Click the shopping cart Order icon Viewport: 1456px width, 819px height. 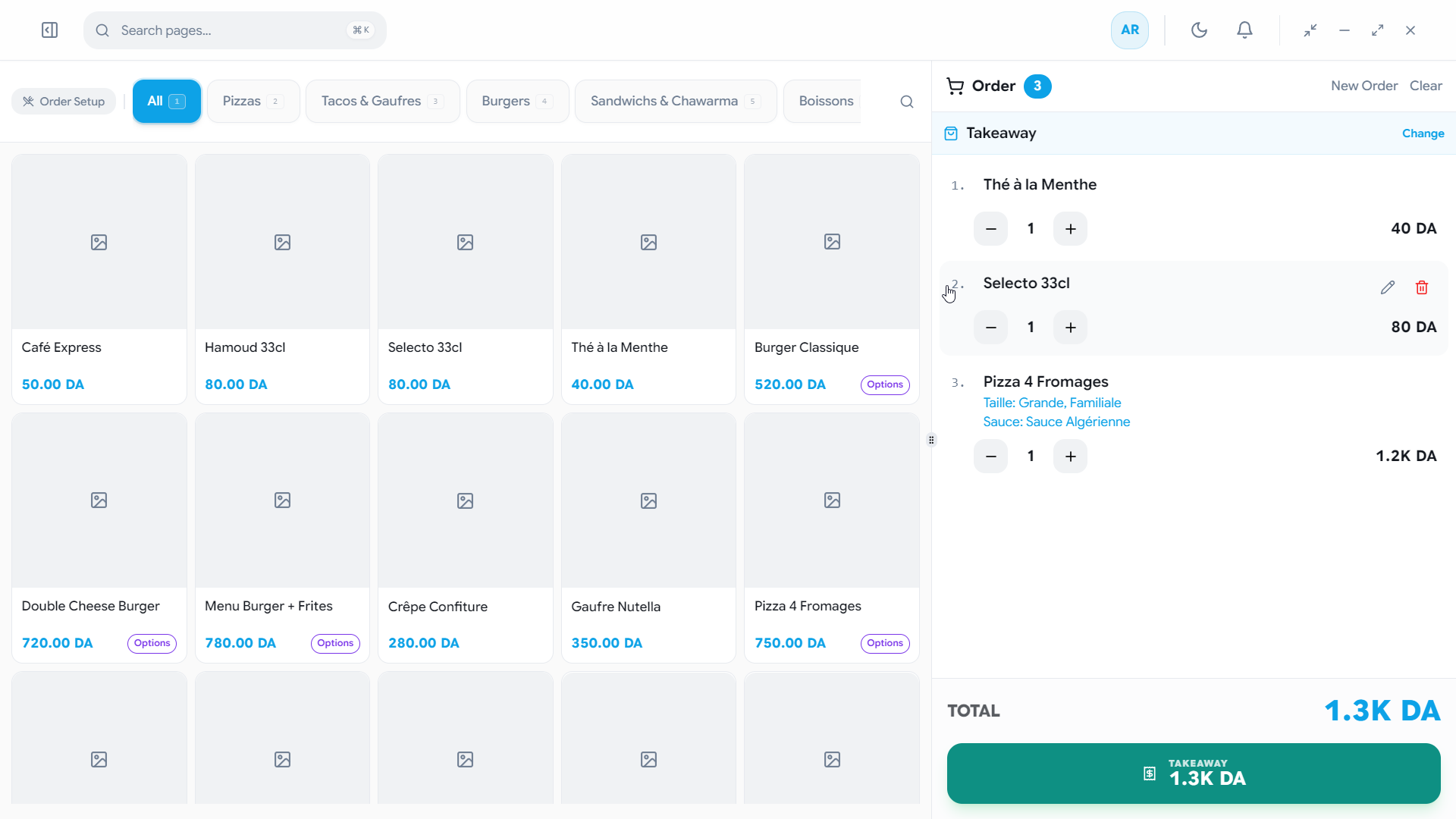[x=955, y=86]
